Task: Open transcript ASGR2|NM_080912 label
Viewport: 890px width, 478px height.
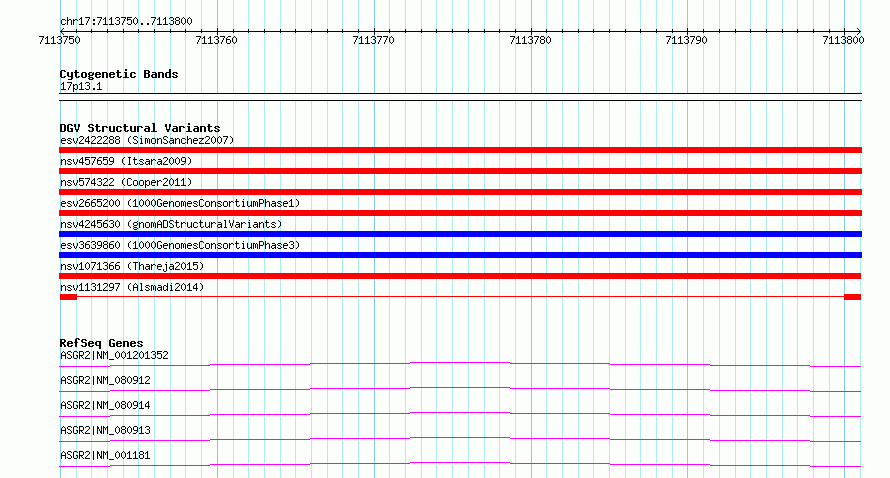Action: coord(105,380)
